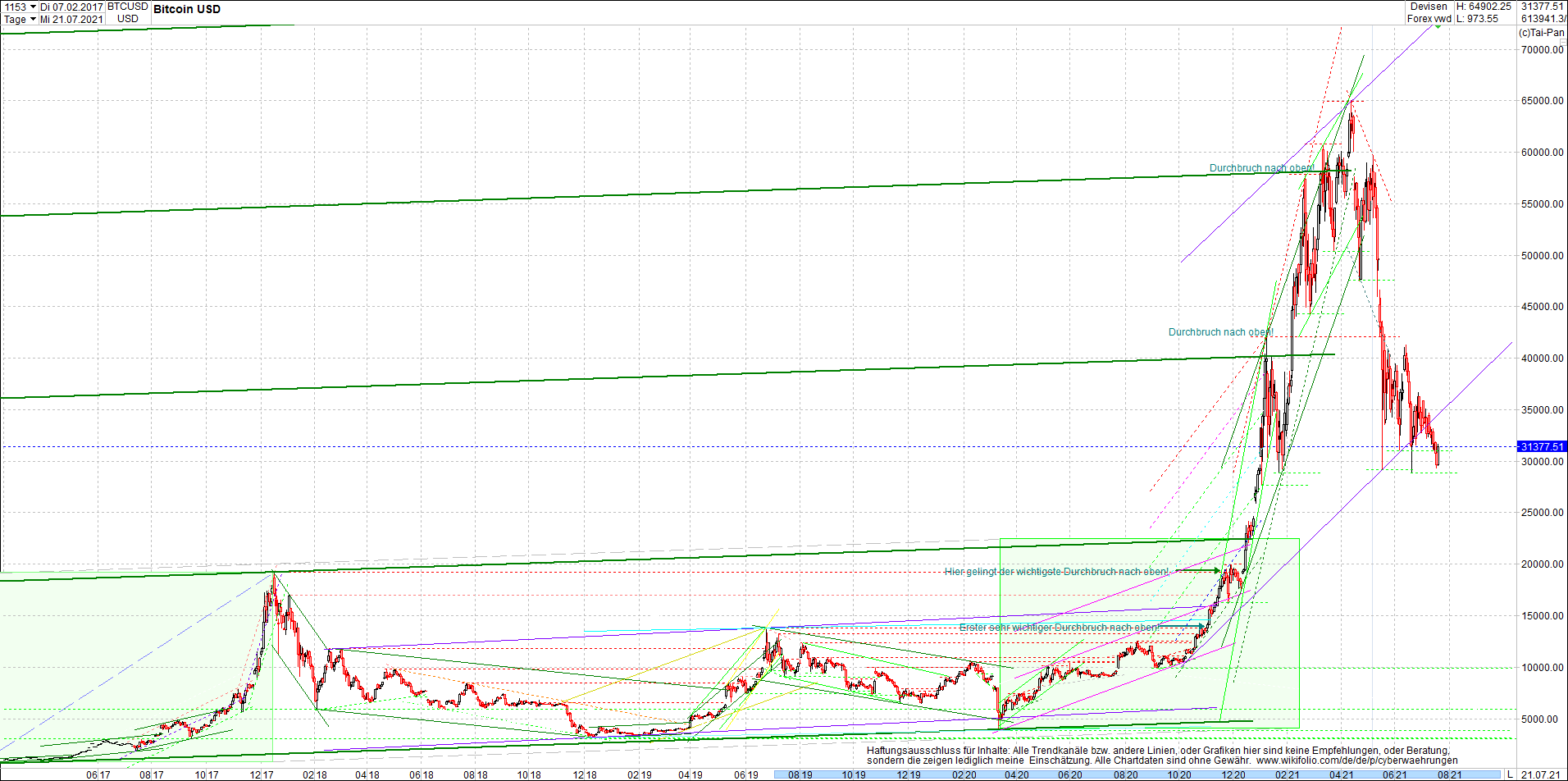Click the 12'20 time axis label
Screen dimensions: 1568x781
coord(1233,774)
